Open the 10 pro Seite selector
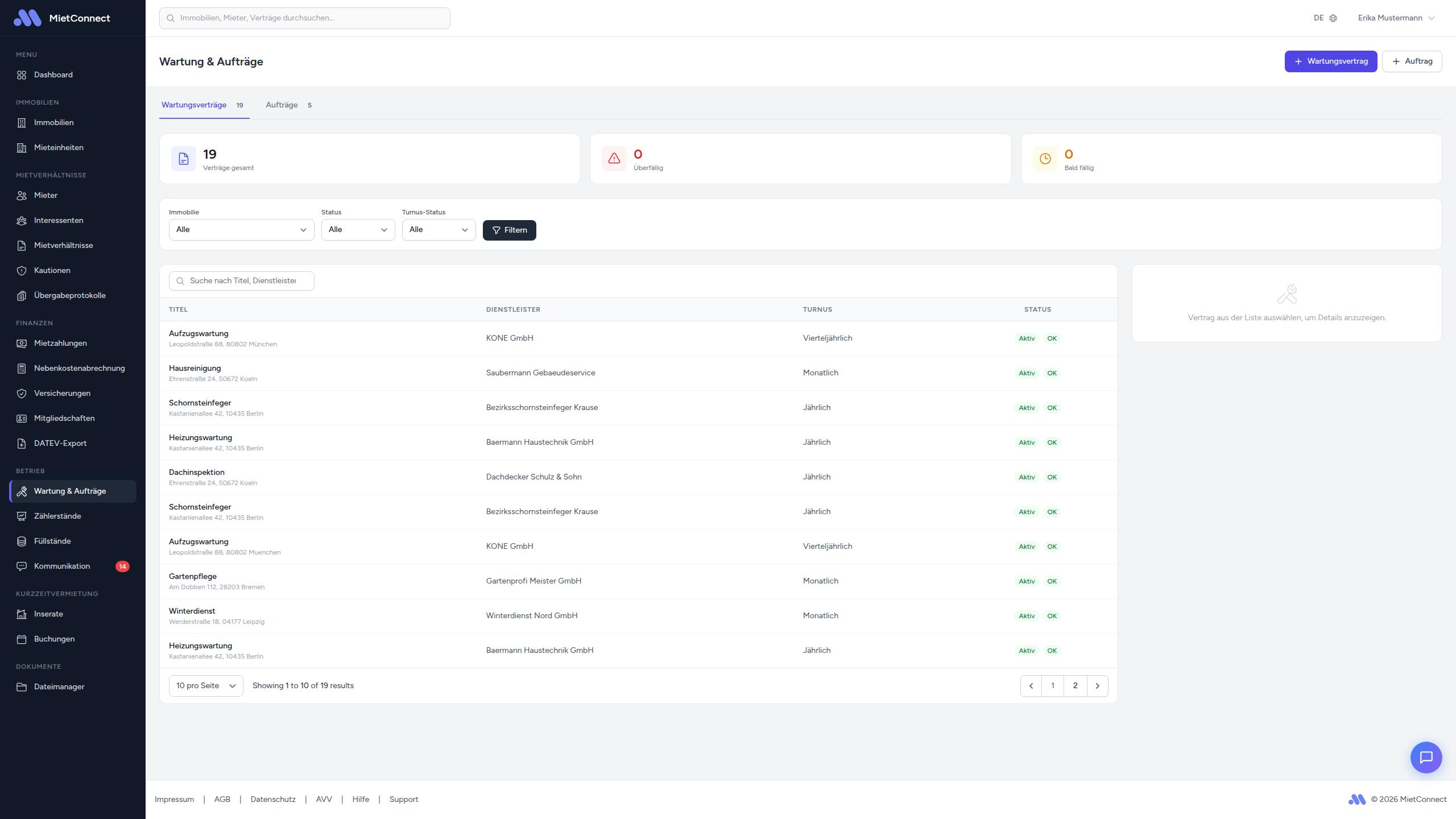 click(x=205, y=686)
